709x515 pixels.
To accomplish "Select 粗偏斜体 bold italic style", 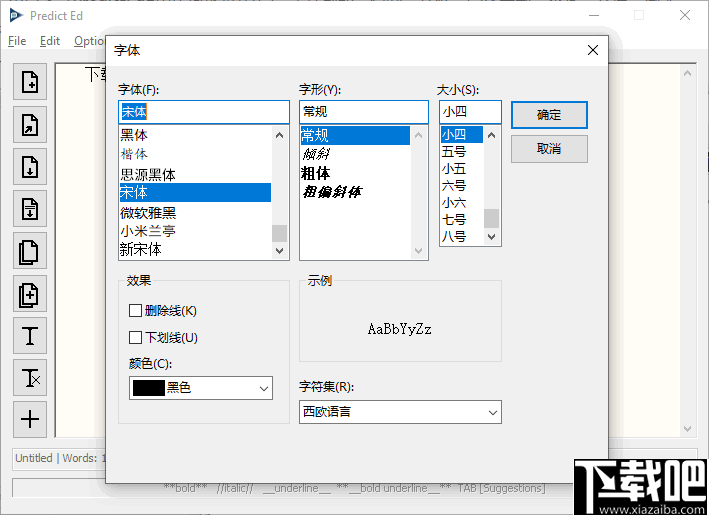I will 355,192.
